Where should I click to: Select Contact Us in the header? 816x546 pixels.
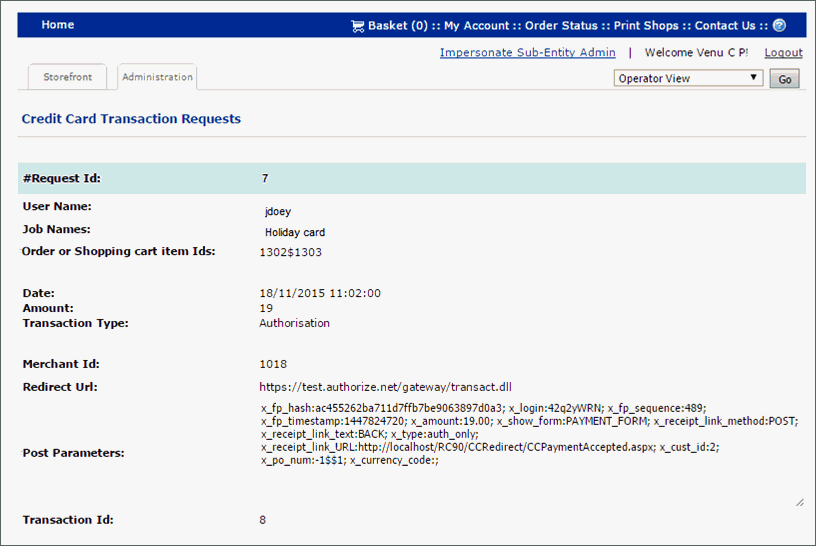pos(725,26)
